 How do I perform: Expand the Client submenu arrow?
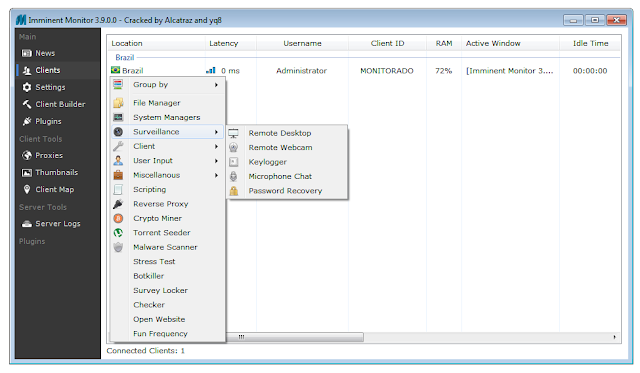pos(216,146)
